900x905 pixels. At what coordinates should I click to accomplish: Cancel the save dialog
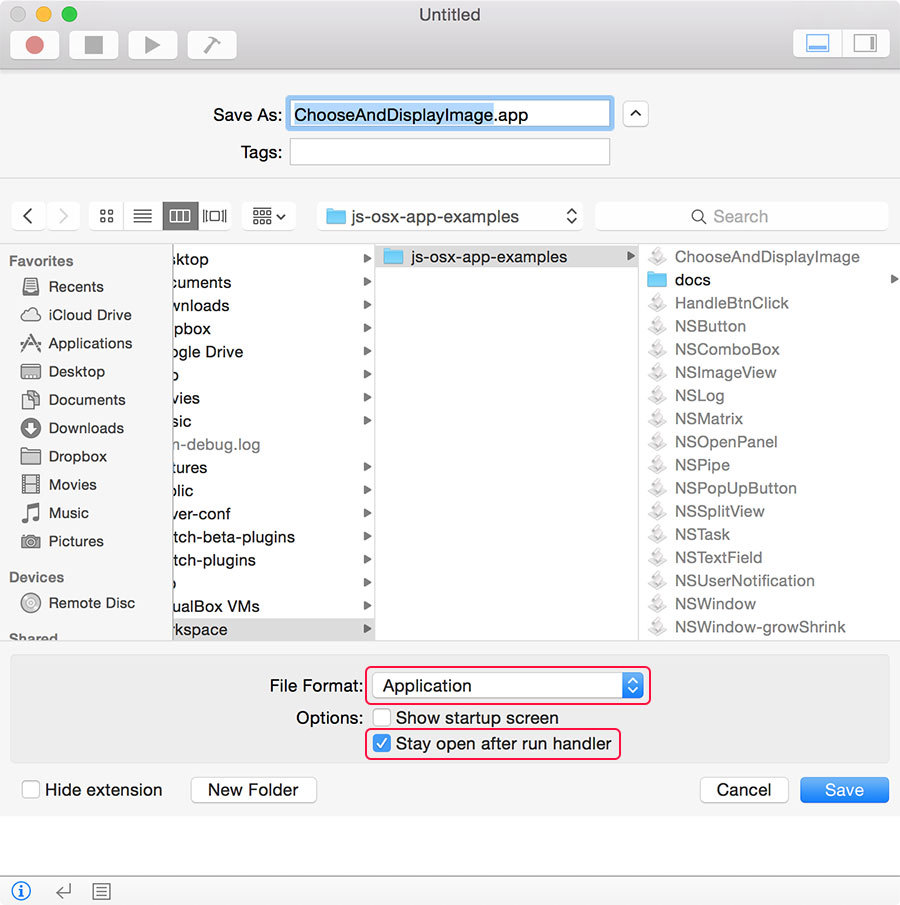point(744,789)
